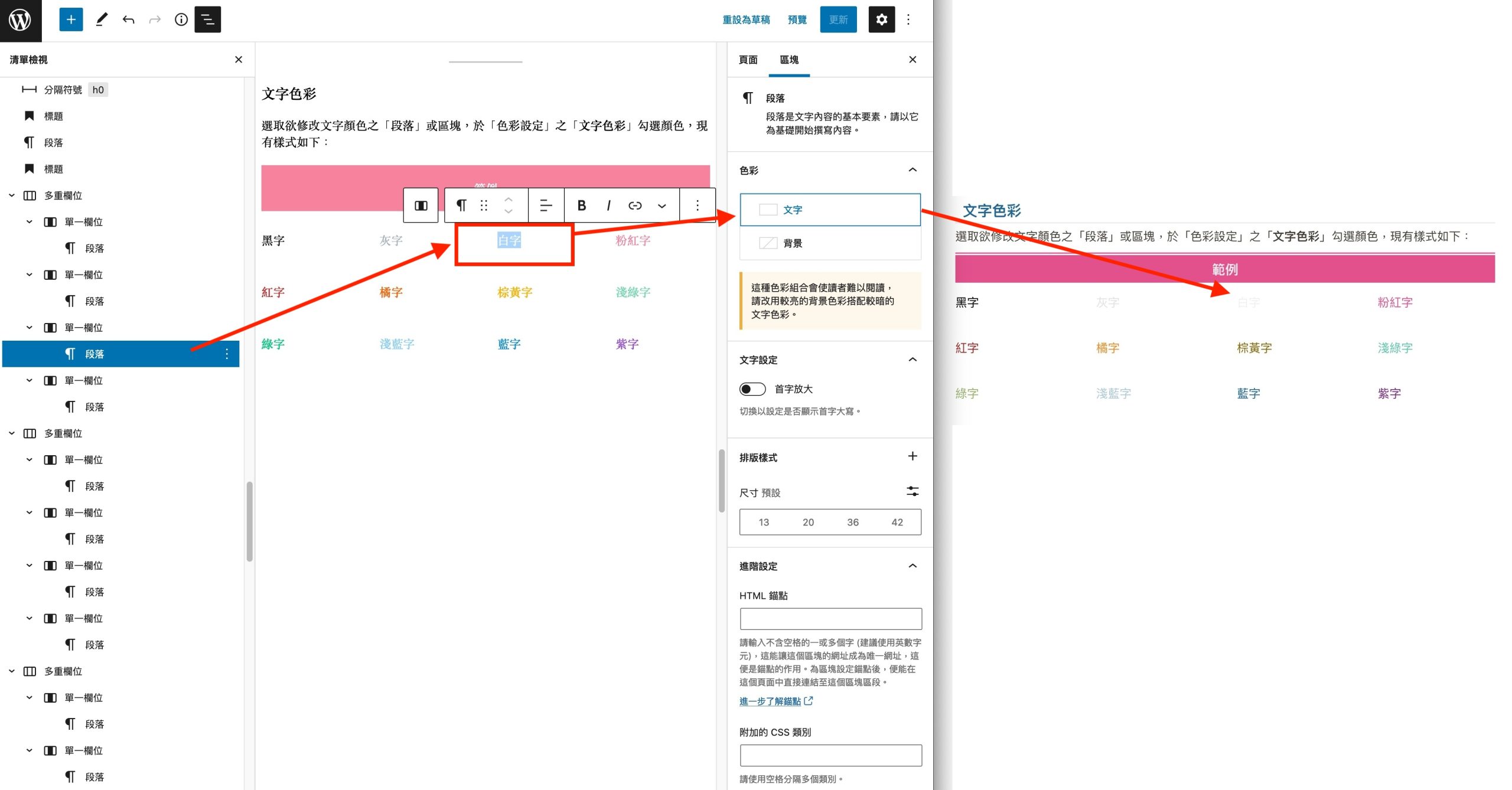Insert link with block toolbar icon
This screenshot has width=1512, height=790.
click(x=635, y=205)
